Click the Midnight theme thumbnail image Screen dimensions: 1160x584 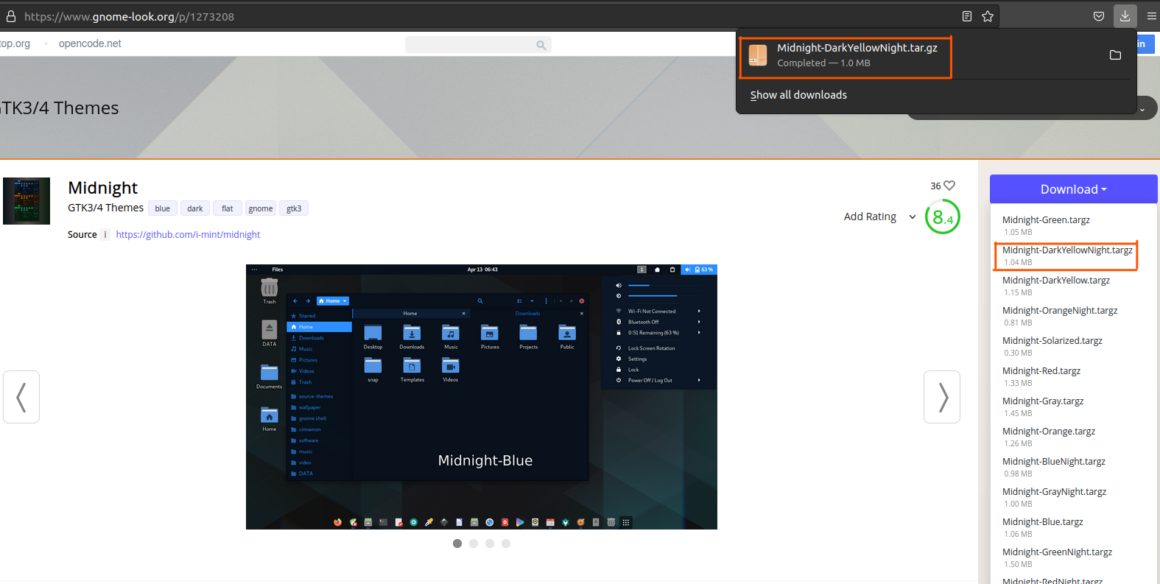26,200
